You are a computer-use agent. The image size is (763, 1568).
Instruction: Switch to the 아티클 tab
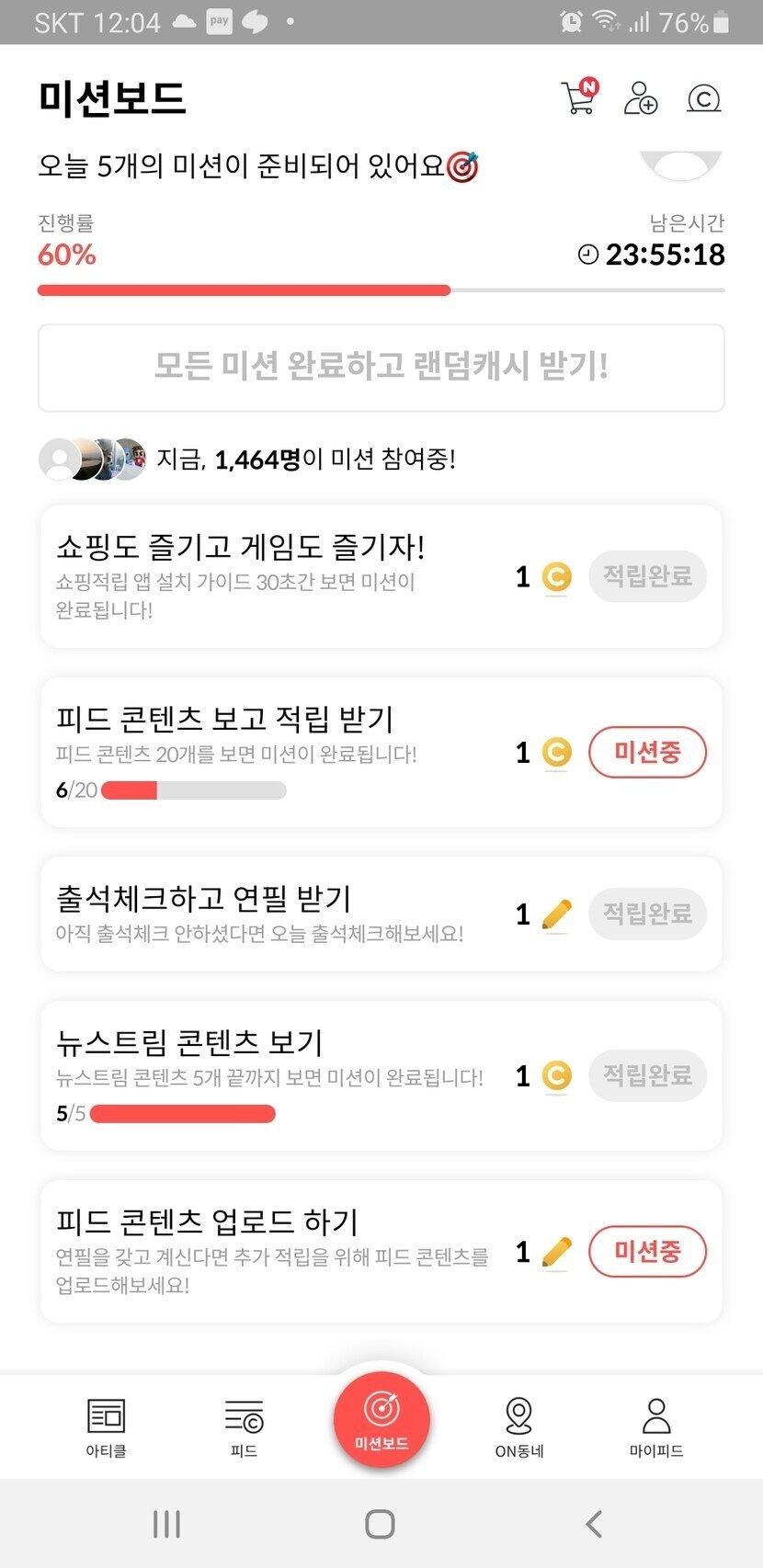point(106,1427)
